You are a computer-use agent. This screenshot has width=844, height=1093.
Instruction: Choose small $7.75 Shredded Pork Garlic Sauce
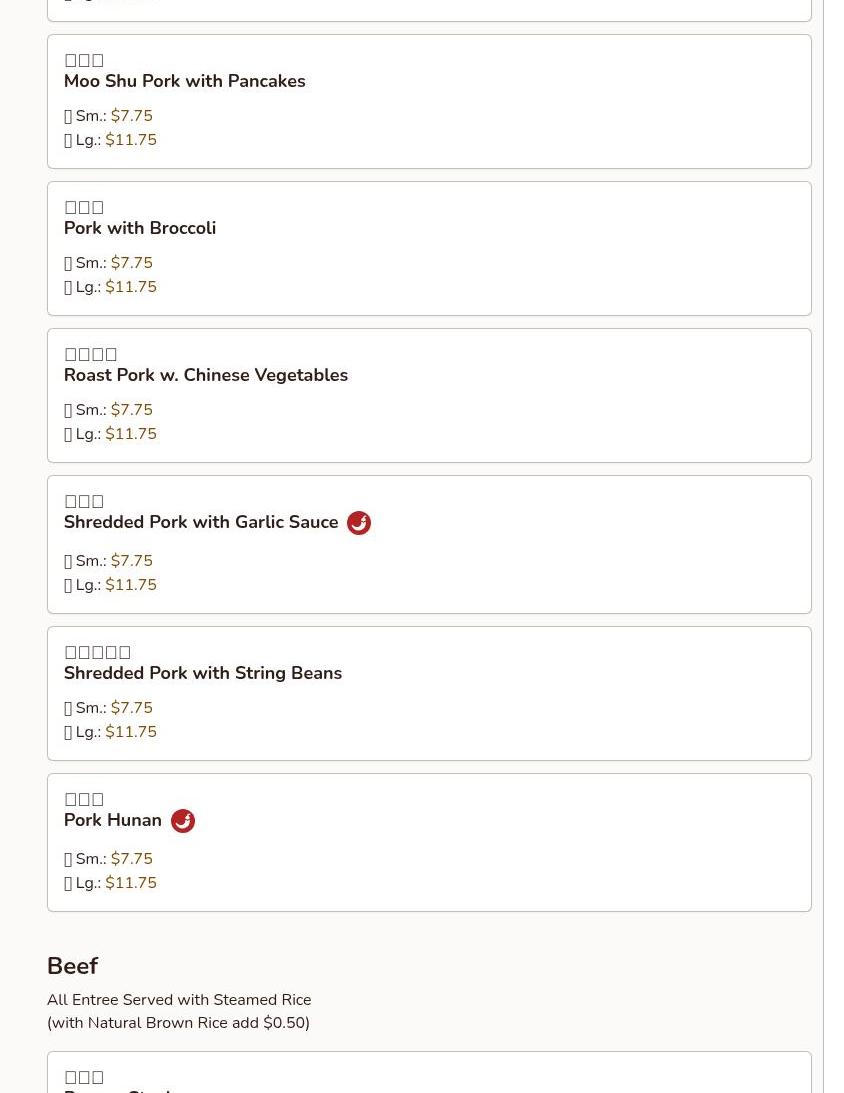[x=108, y=560]
